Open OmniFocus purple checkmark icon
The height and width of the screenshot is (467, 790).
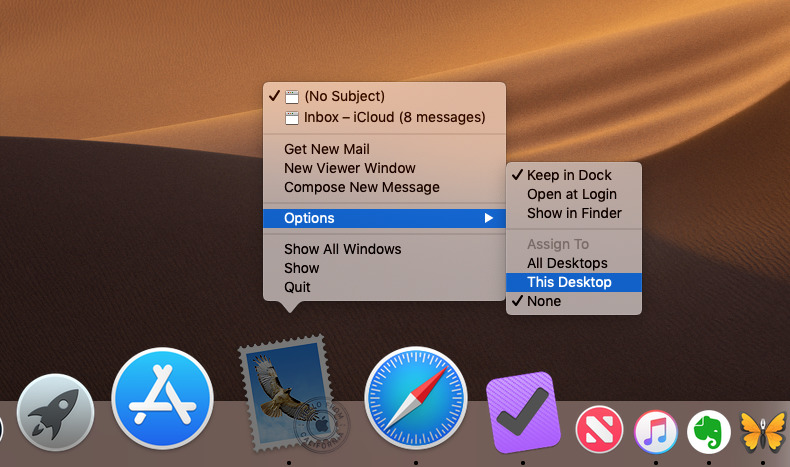523,412
